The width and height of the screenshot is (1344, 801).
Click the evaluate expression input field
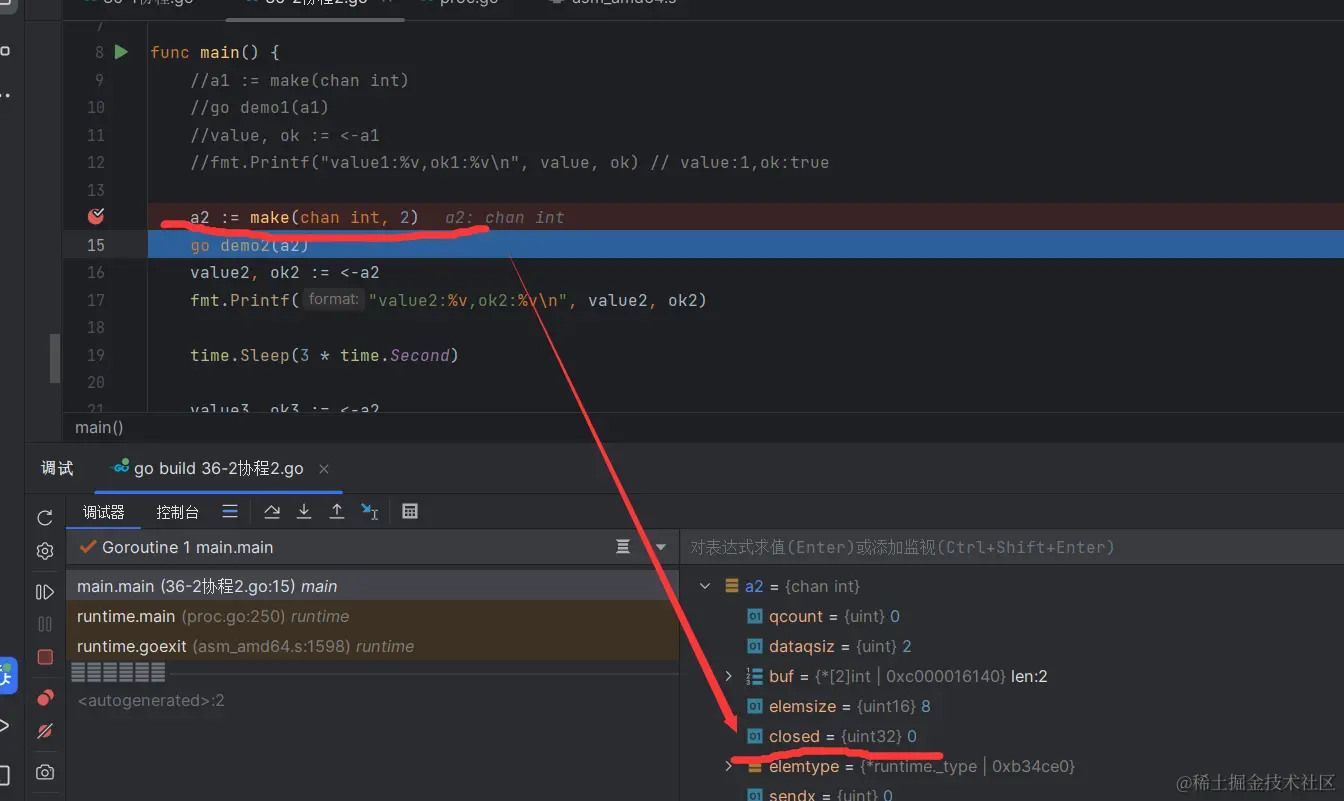pos(1012,547)
